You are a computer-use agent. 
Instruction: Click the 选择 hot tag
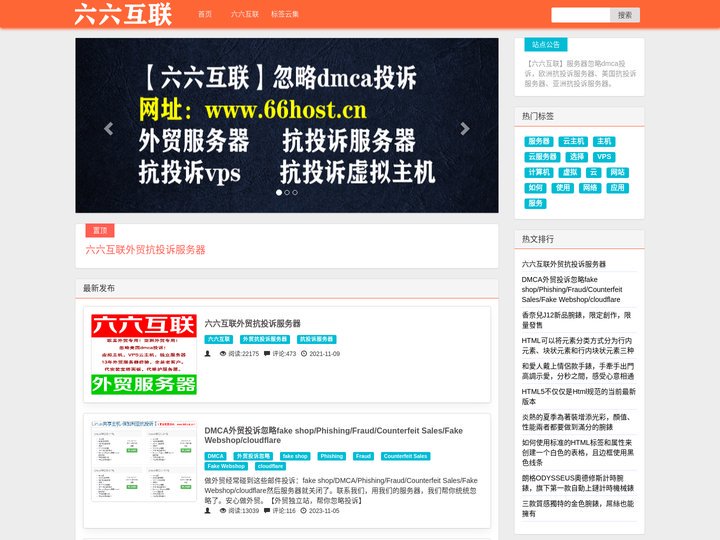tap(577, 157)
